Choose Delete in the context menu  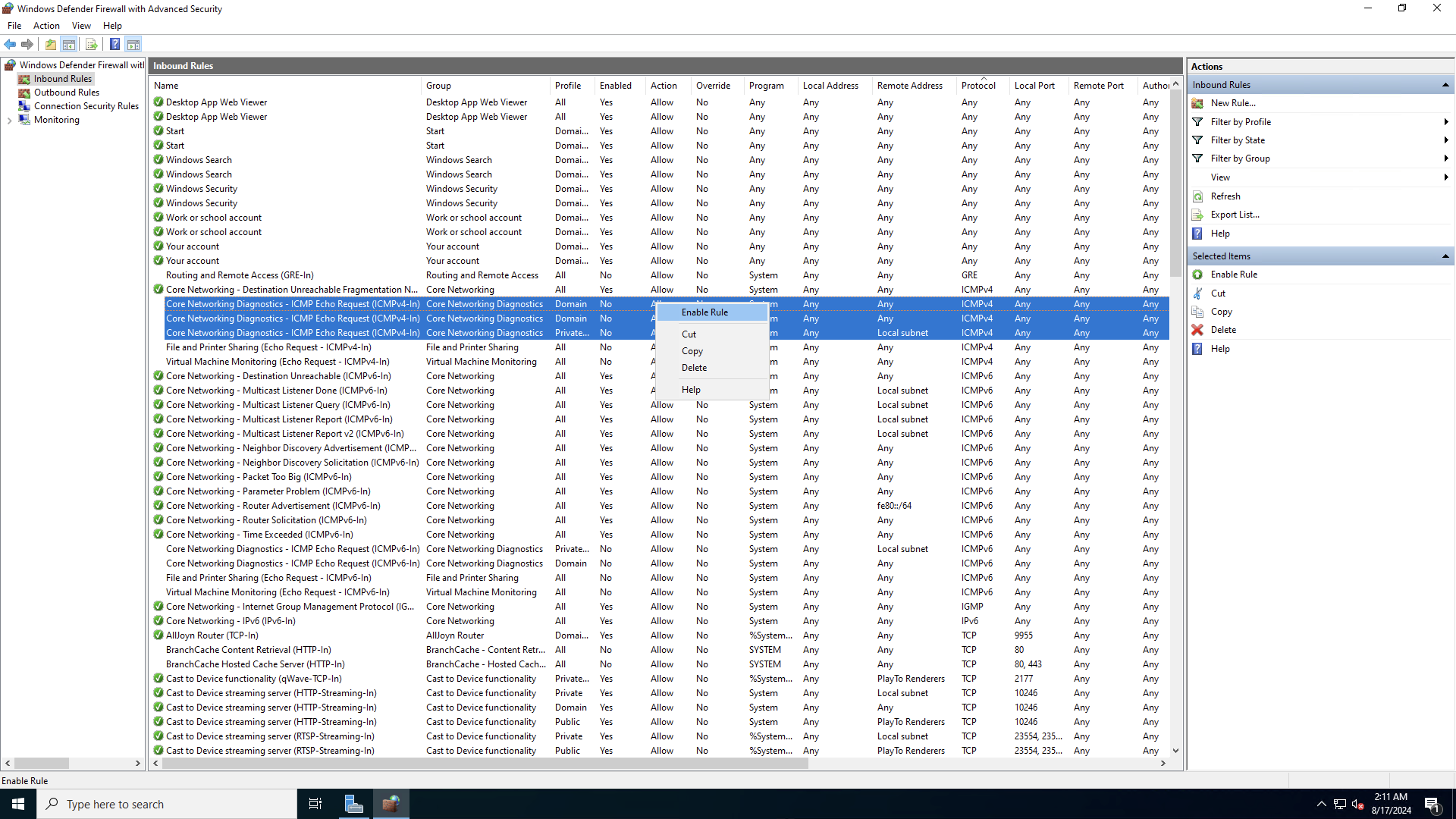point(712,368)
